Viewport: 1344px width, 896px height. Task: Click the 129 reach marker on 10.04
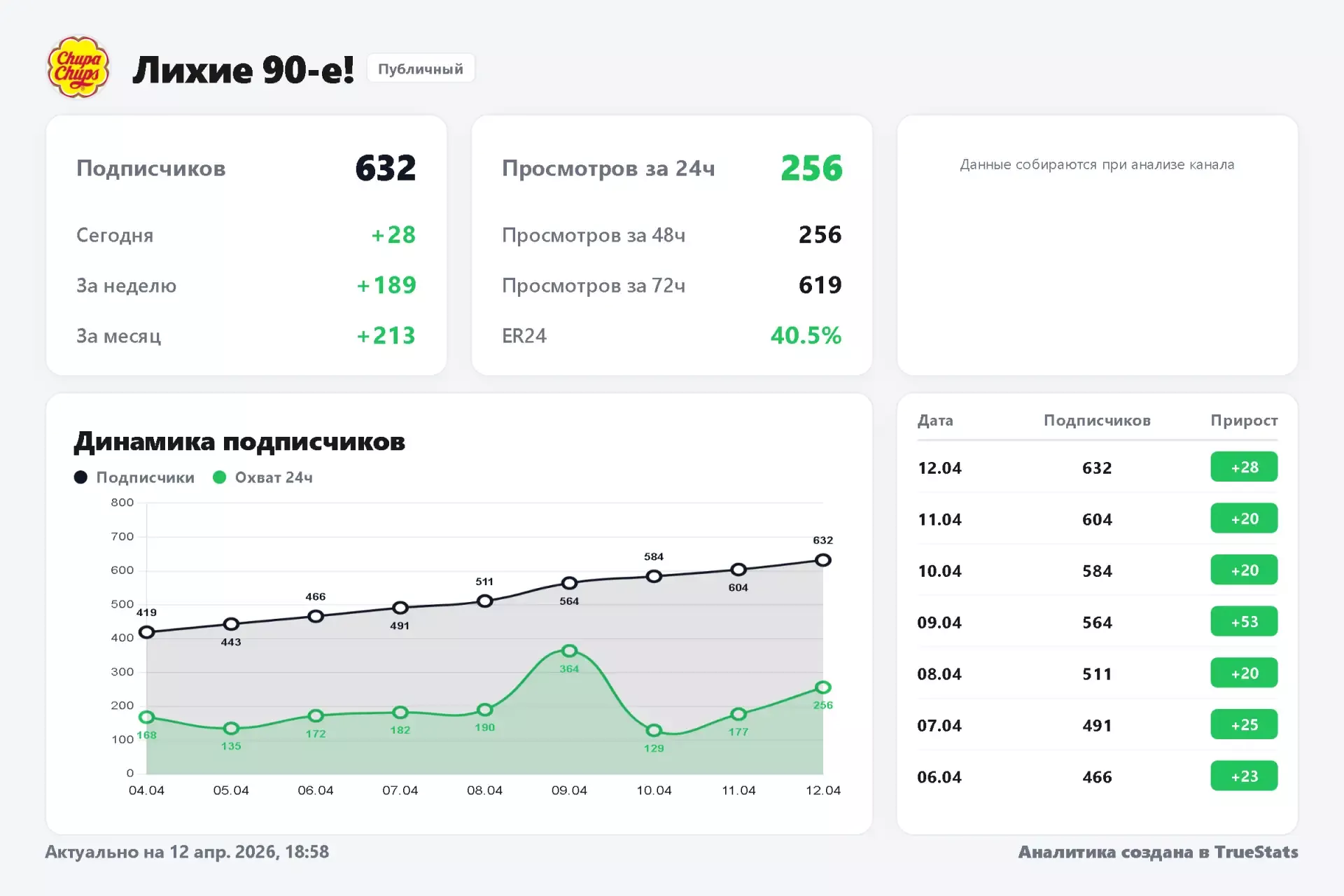click(654, 730)
